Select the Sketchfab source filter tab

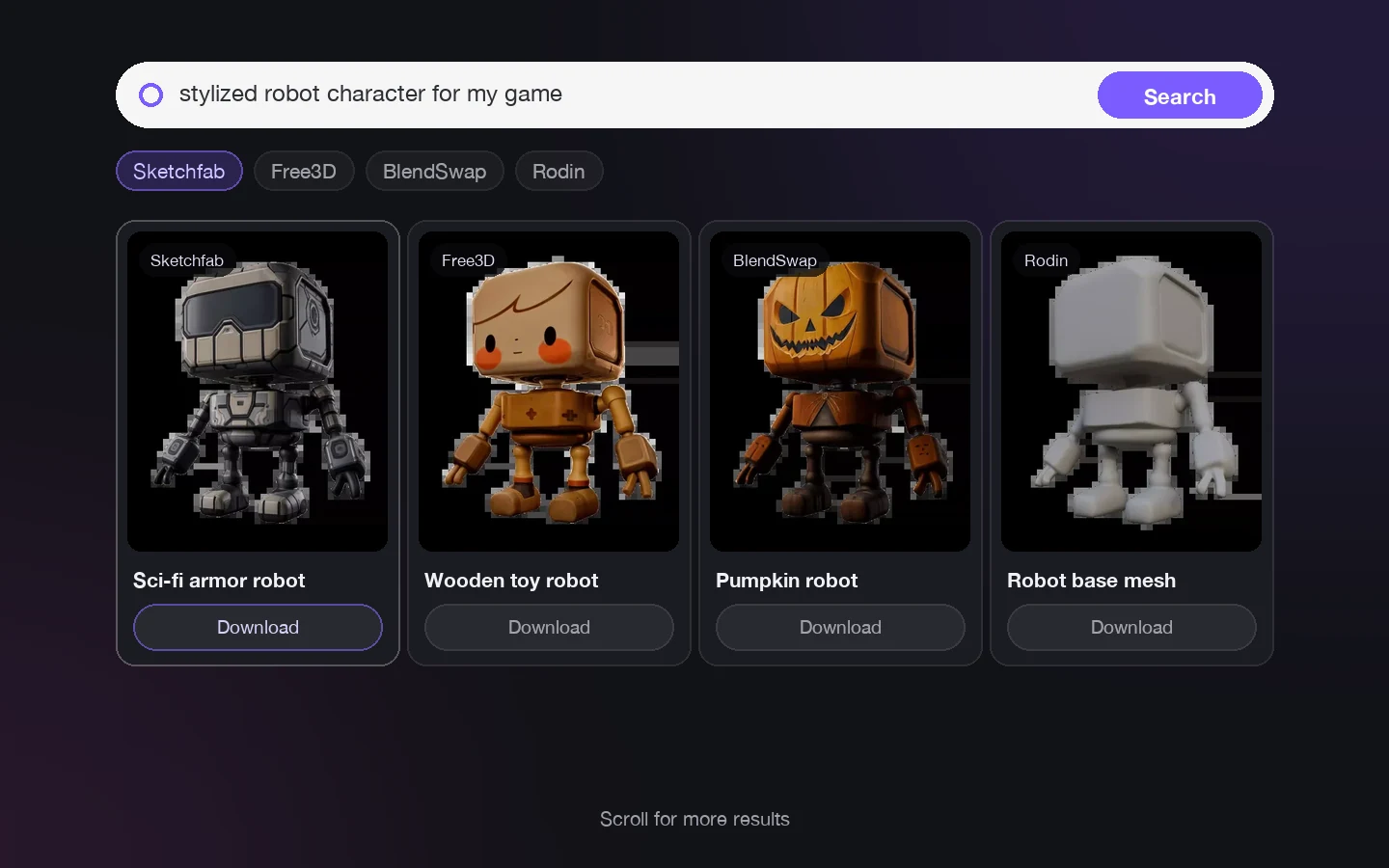pos(179,171)
